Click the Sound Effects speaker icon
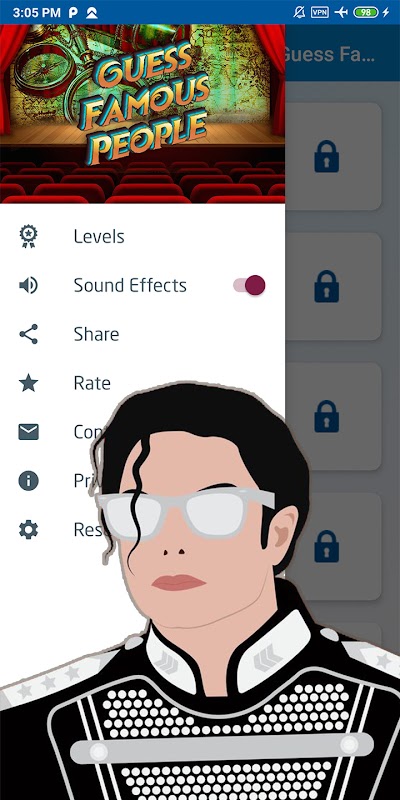 click(29, 285)
